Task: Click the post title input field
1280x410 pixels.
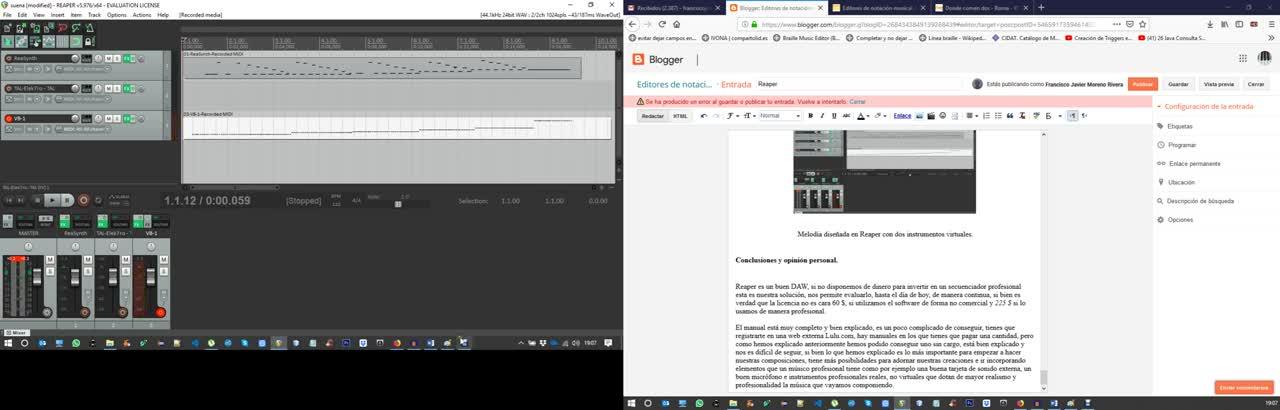Action: (x=858, y=84)
